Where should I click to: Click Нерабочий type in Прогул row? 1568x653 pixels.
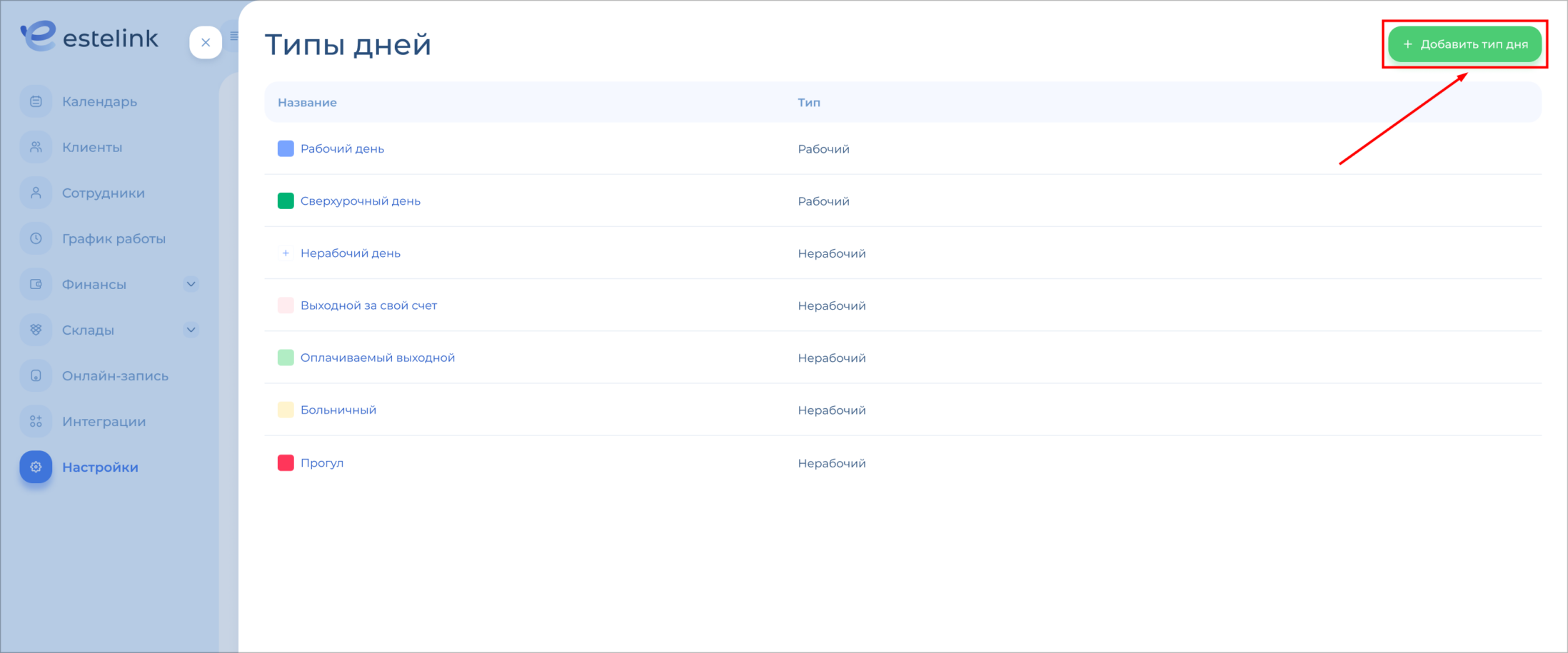click(832, 462)
